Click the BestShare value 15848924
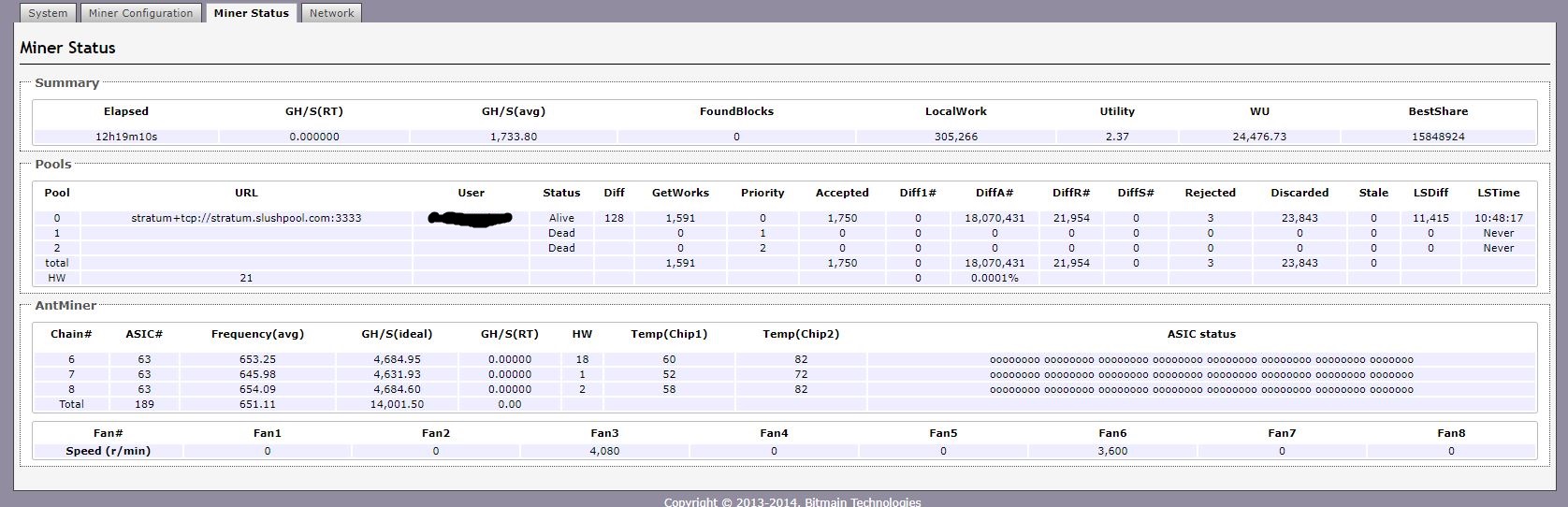This screenshot has height=507, width=1568. [x=1438, y=137]
